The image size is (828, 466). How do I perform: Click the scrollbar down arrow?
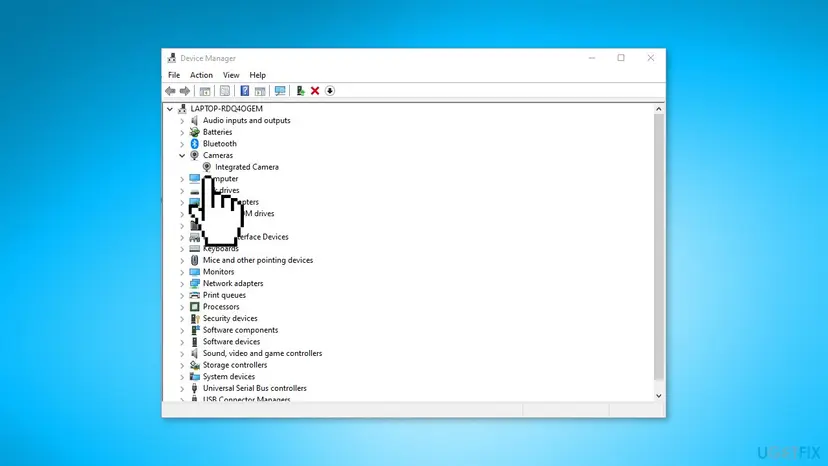(x=658, y=396)
